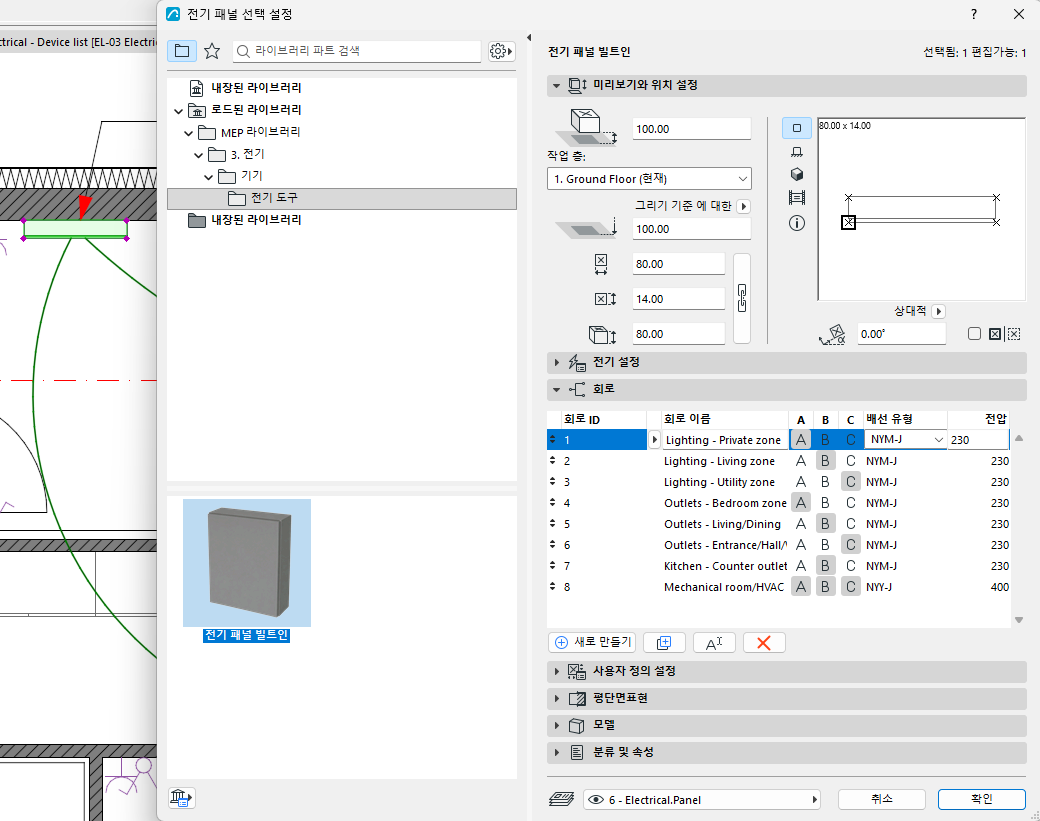Viewport: 1040px width, 821px height.
Task: Toggle phase B on Kitchen - Counter outlet
Action: pyautogui.click(x=825, y=566)
